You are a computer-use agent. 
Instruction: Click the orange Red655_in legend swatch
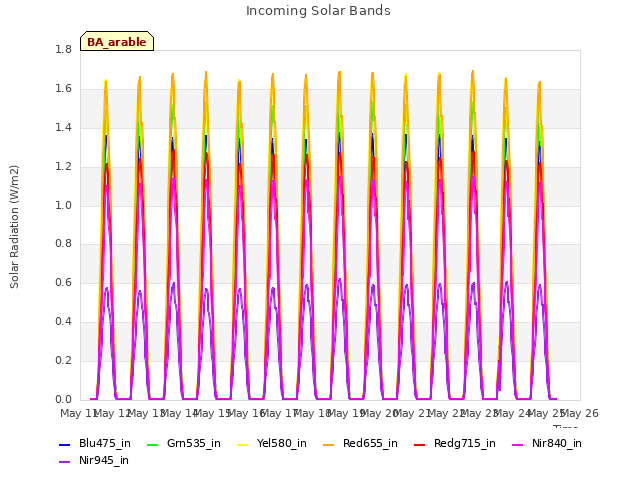[329, 444]
